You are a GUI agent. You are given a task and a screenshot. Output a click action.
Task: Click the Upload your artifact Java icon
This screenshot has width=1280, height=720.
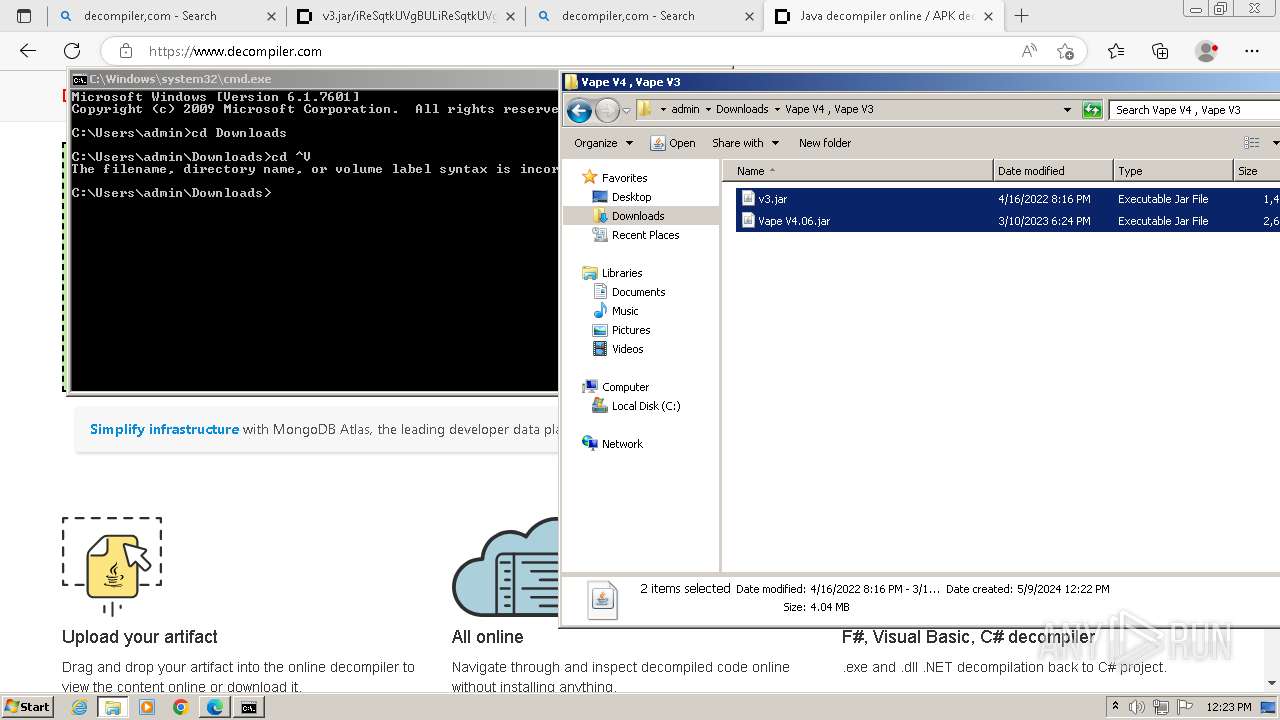pyautogui.click(x=112, y=566)
